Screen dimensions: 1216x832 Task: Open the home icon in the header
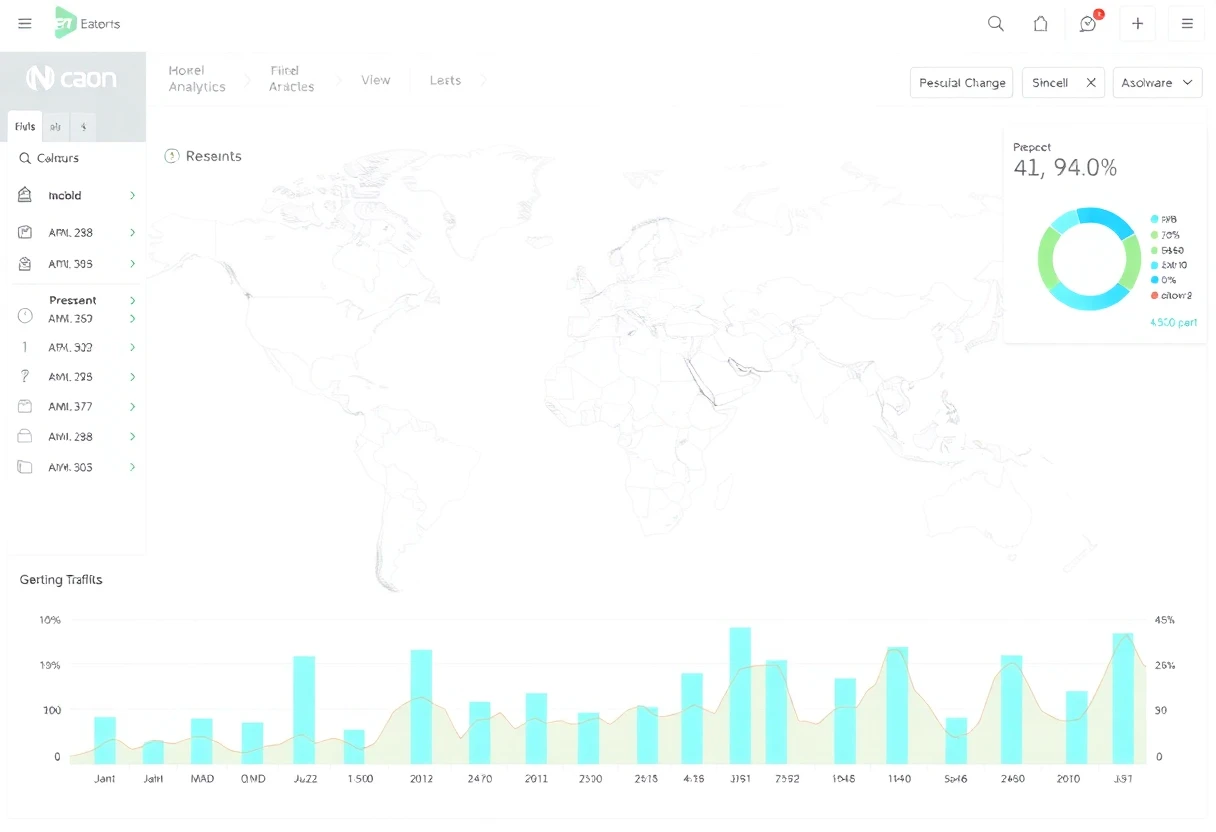click(1040, 23)
